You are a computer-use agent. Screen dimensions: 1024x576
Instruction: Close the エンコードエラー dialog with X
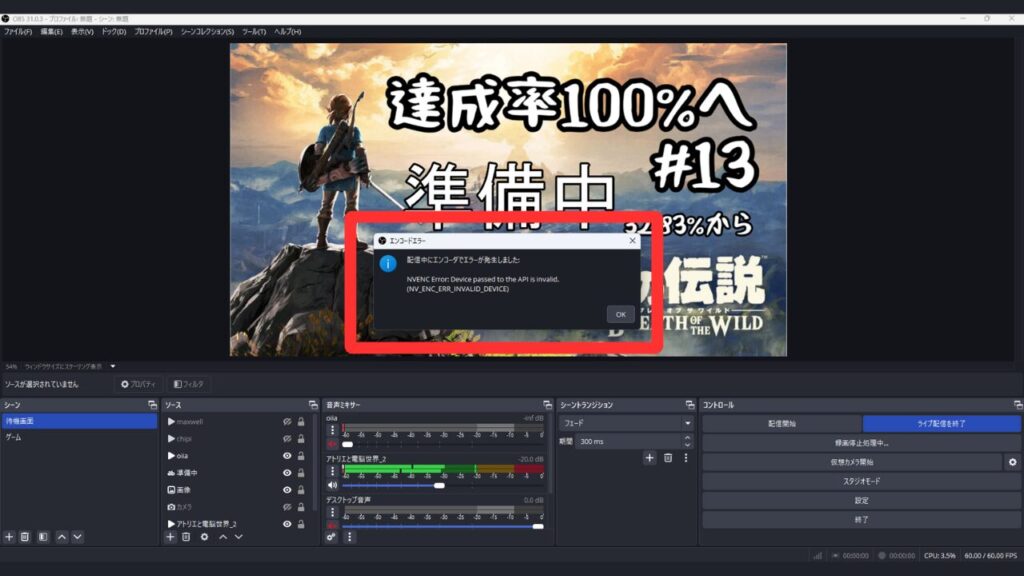632,240
